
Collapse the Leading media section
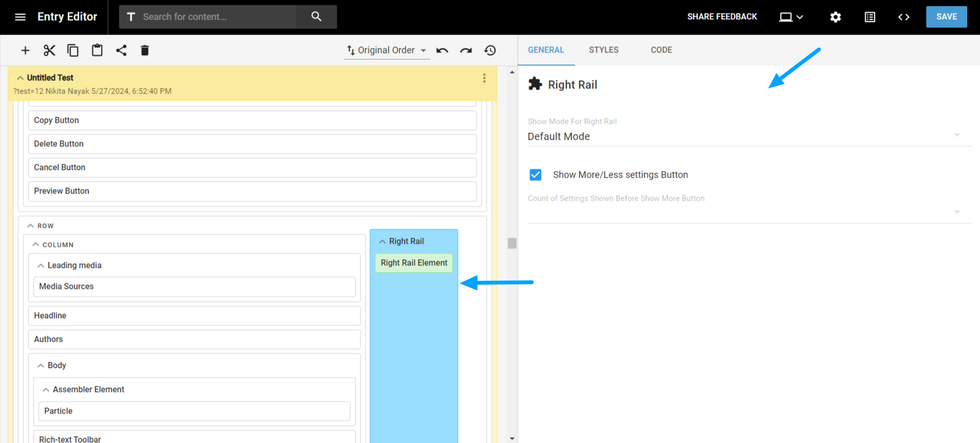(40, 265)
